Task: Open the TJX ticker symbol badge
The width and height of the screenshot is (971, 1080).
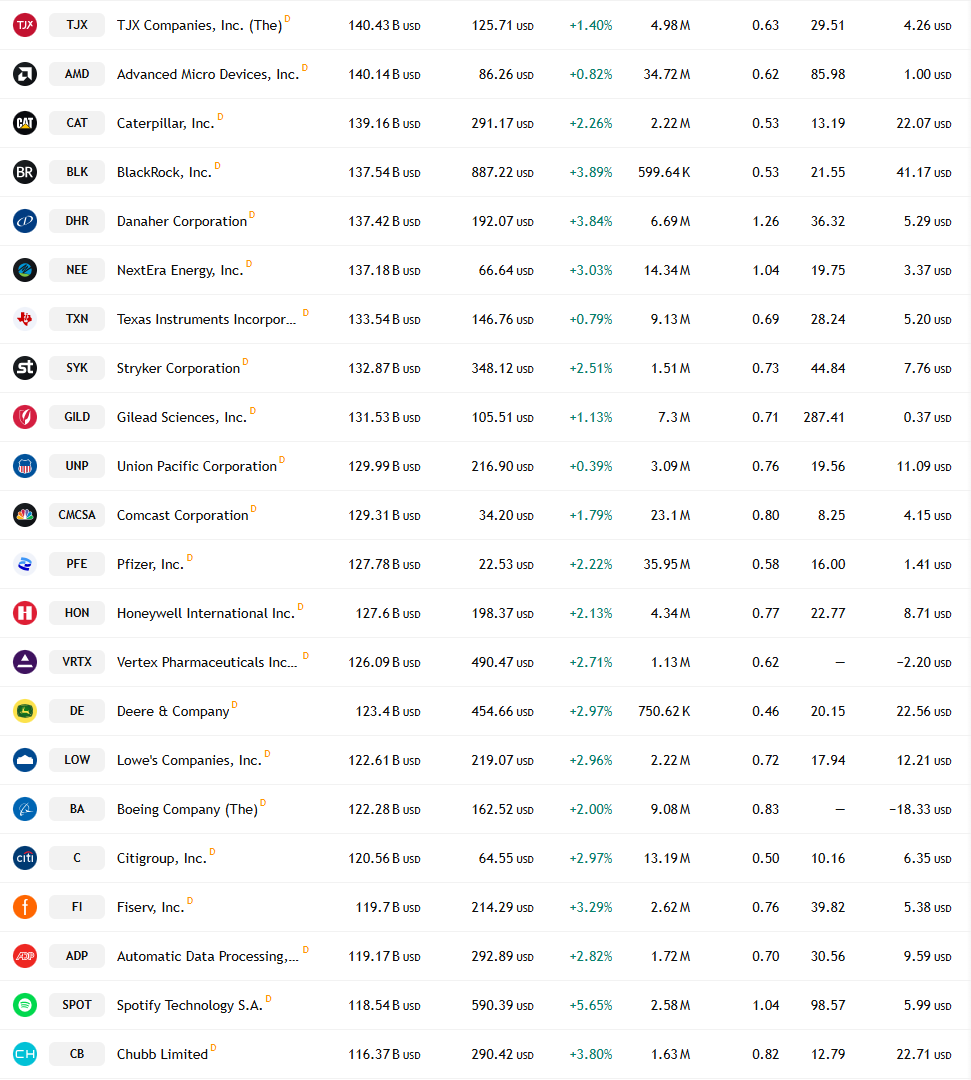Action: pos(77,25)
